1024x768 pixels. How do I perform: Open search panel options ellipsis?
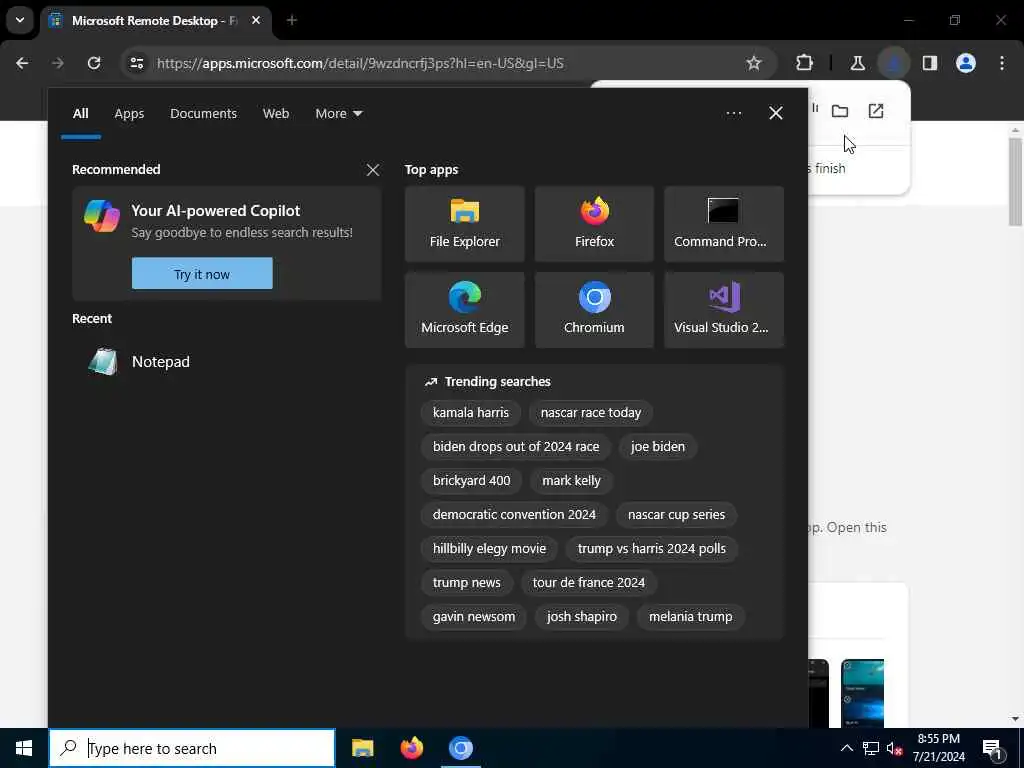tap(733, 114)
